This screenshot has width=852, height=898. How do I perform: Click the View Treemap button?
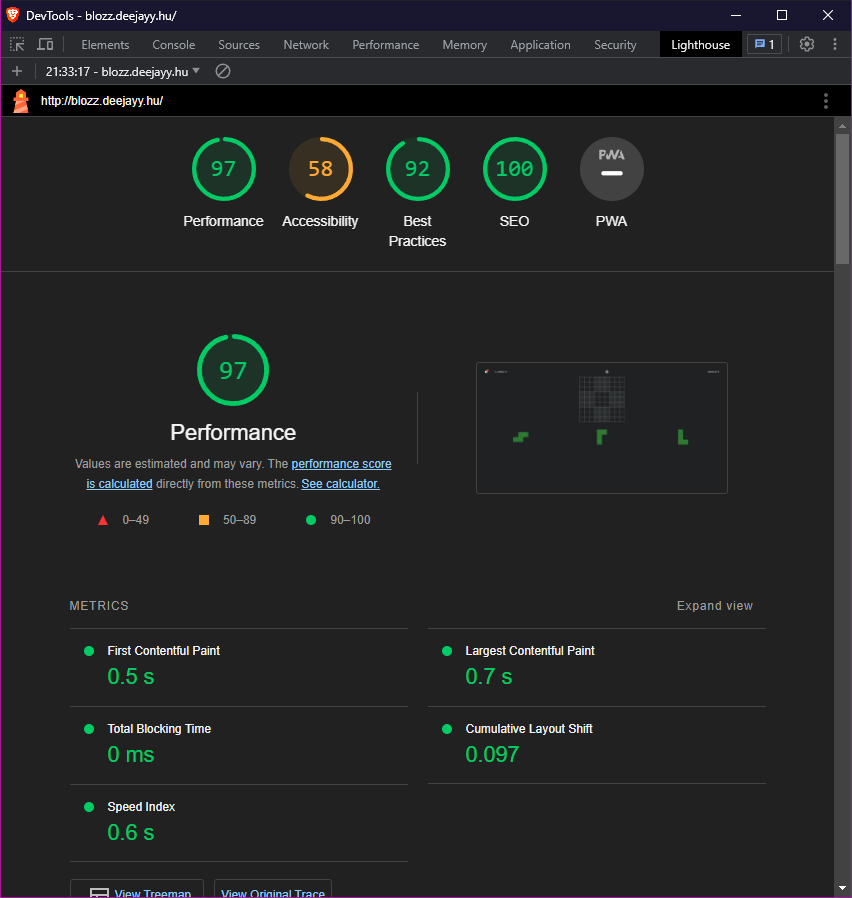coord(137,891)
